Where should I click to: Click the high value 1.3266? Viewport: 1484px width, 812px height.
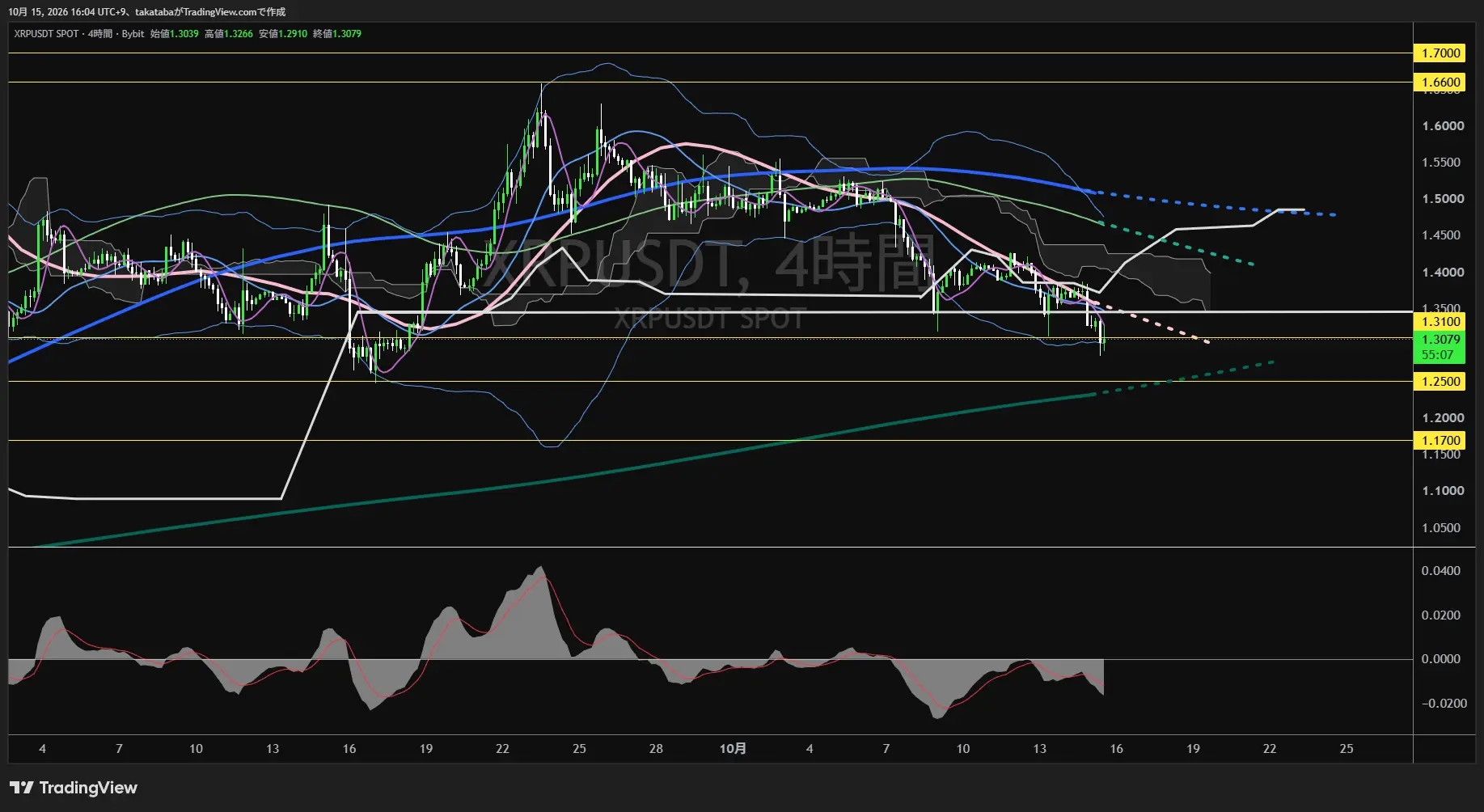point(239,34)
